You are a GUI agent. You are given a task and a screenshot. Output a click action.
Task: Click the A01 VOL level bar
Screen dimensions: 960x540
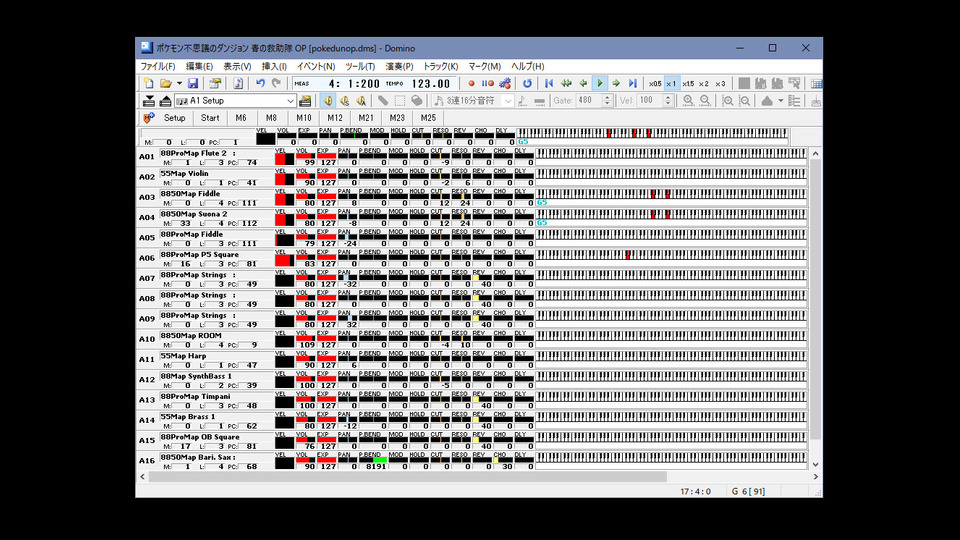(305, 156)
